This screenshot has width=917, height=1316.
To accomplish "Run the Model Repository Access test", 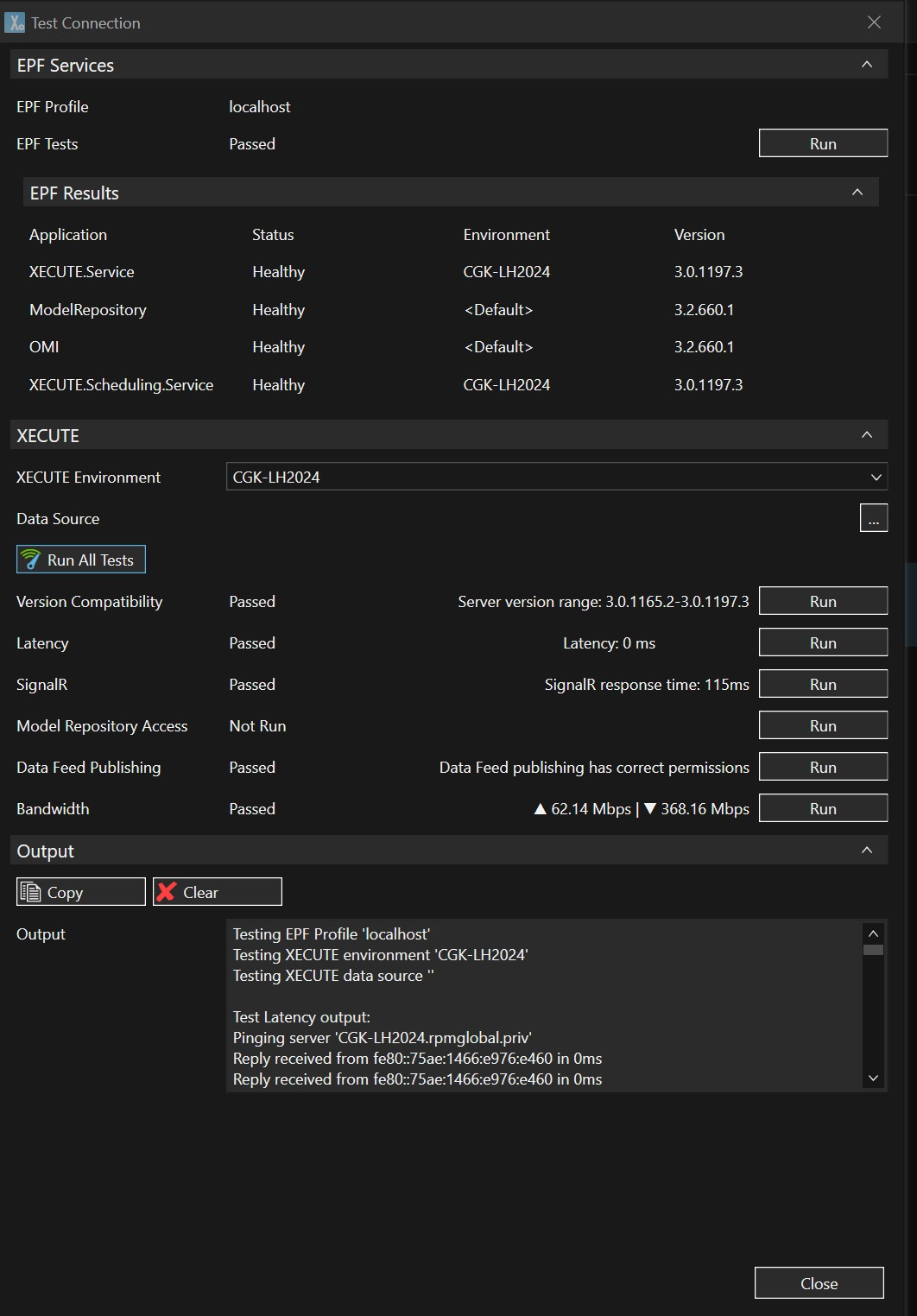I will [x=823, y=725].
